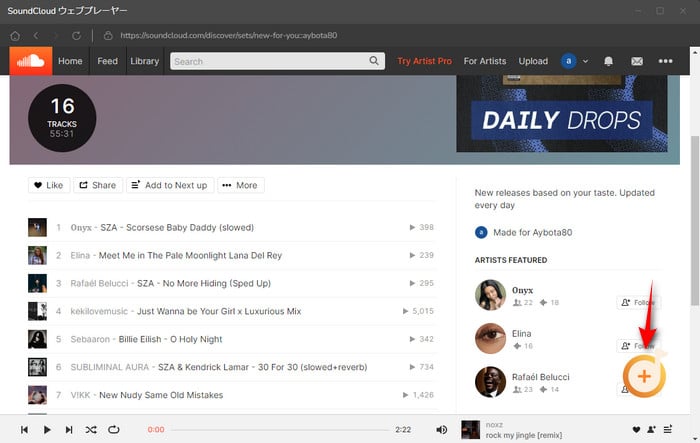Click the 'rock my jingle [remix]' title

pos(524,435)
